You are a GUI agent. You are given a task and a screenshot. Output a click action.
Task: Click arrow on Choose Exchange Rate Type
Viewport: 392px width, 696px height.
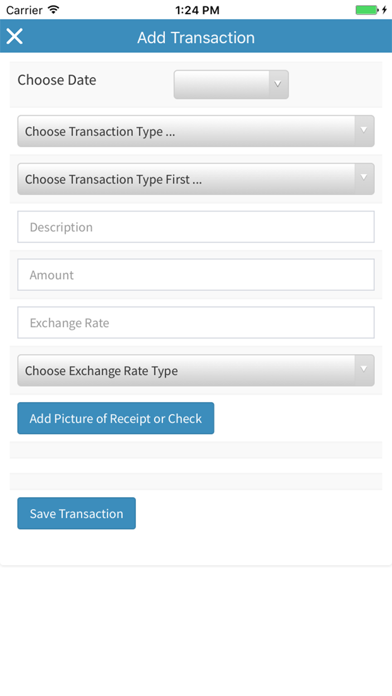pos(364,369)
